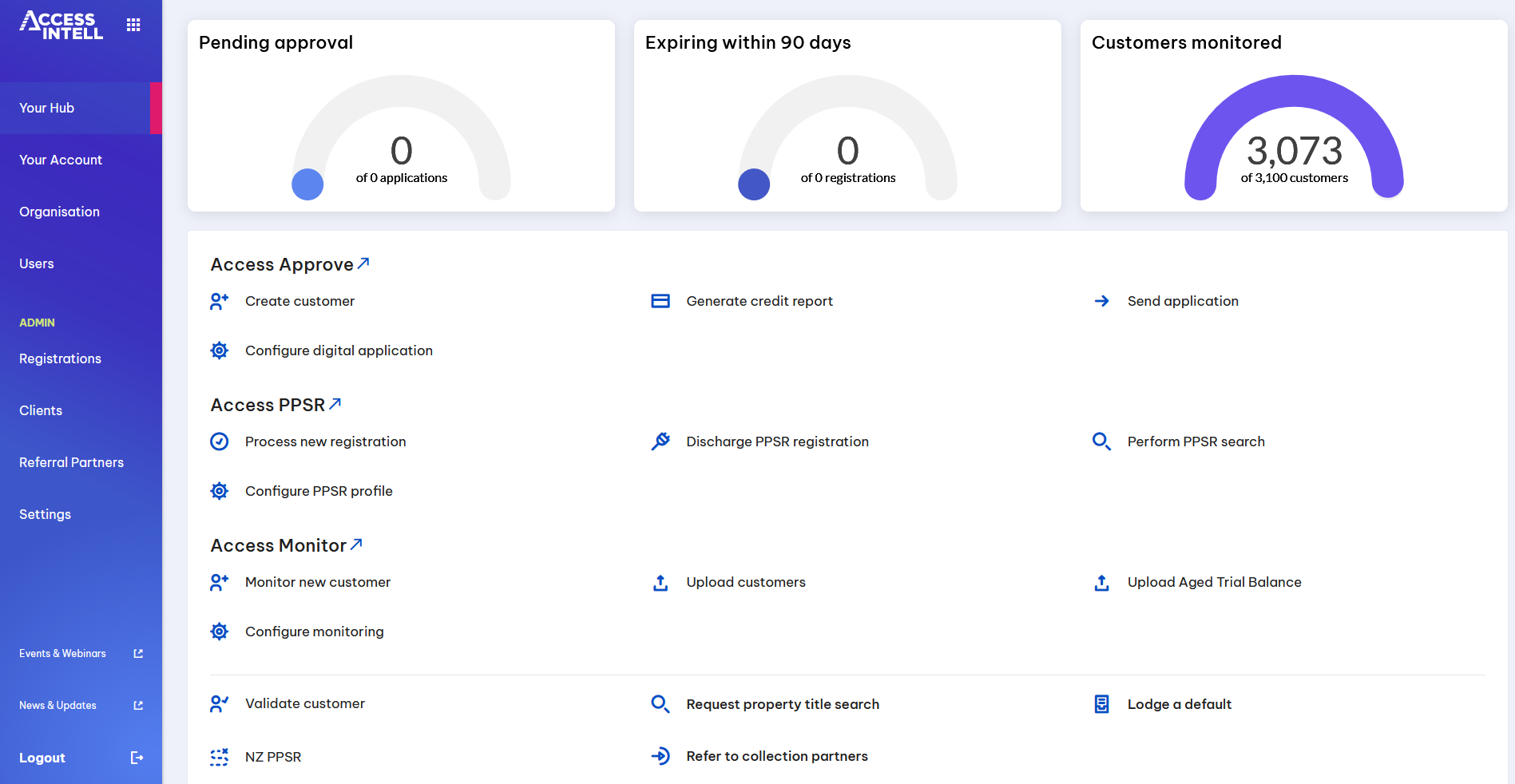The width and height of the screenshot is (1515, 784).
Task: Click the Generate credit report card icon
Action: 660,301
